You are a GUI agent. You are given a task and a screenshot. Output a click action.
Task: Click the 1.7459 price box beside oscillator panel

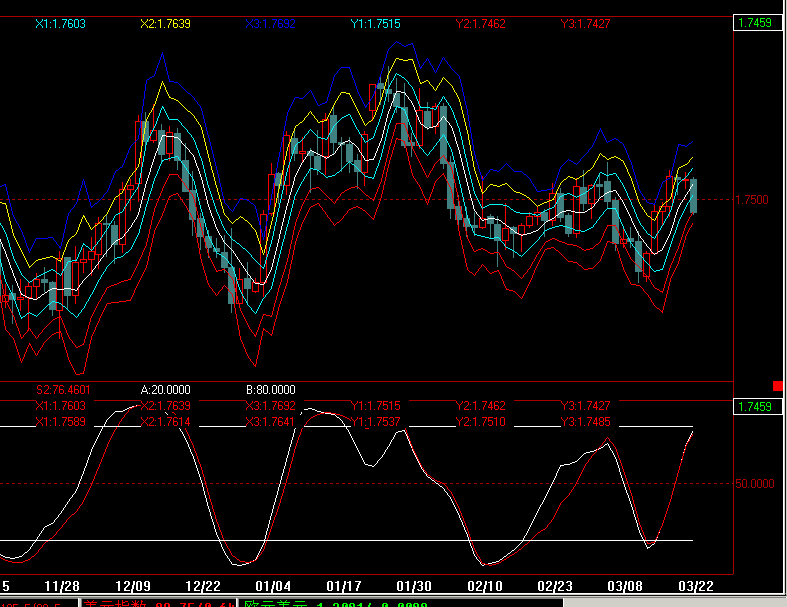[757, 406]
